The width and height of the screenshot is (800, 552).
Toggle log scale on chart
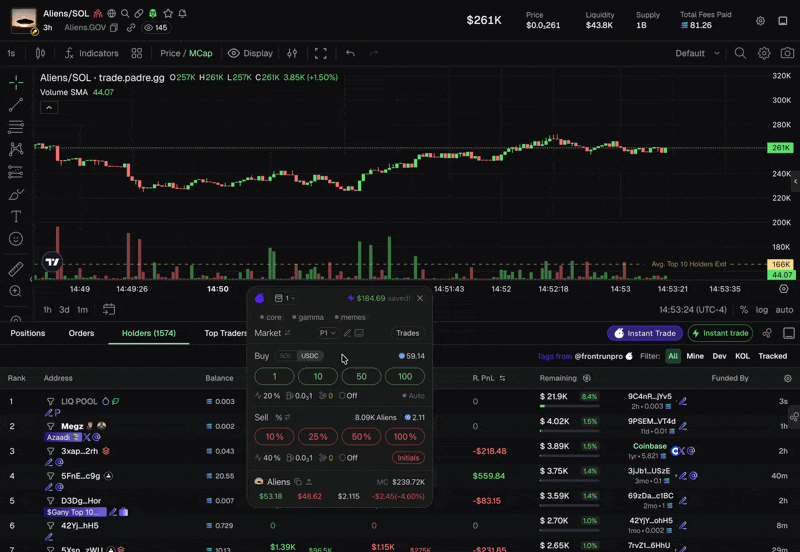tap(761, 310)
